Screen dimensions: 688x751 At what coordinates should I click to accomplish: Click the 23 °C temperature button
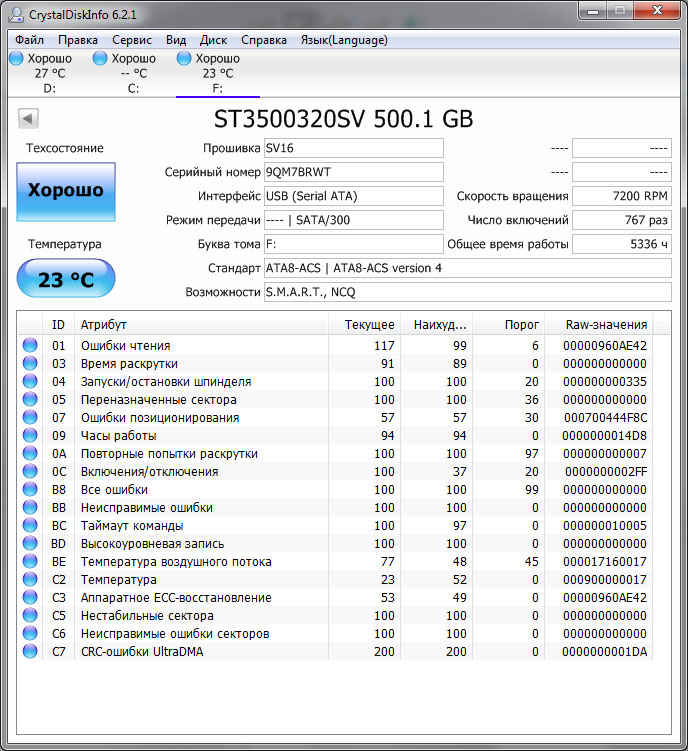coord(66,279)
